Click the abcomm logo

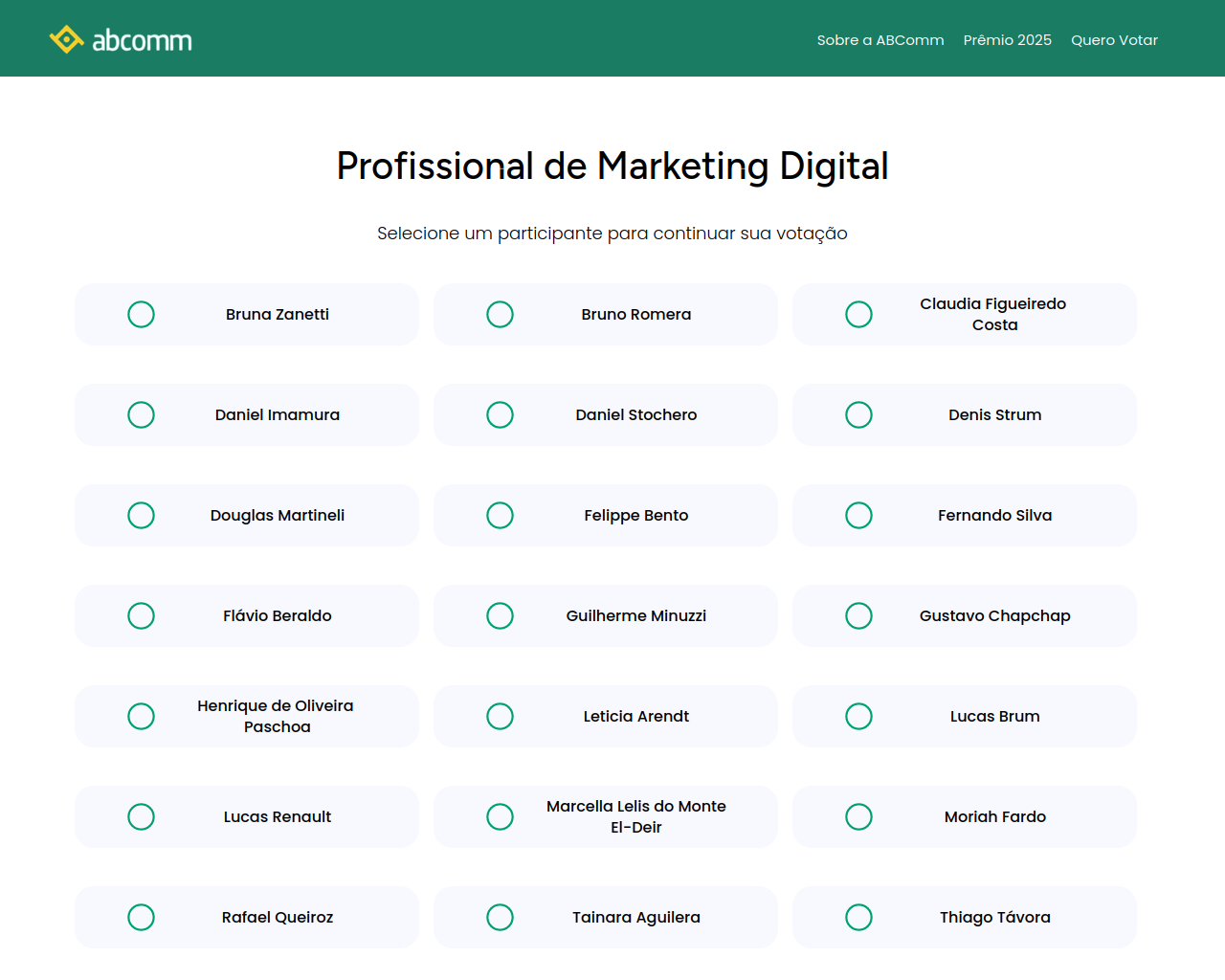121,39
